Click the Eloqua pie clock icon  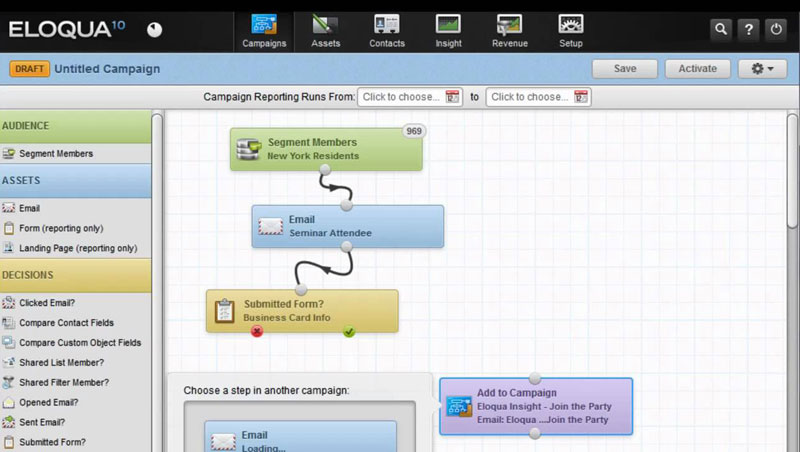tap(155, 30)
